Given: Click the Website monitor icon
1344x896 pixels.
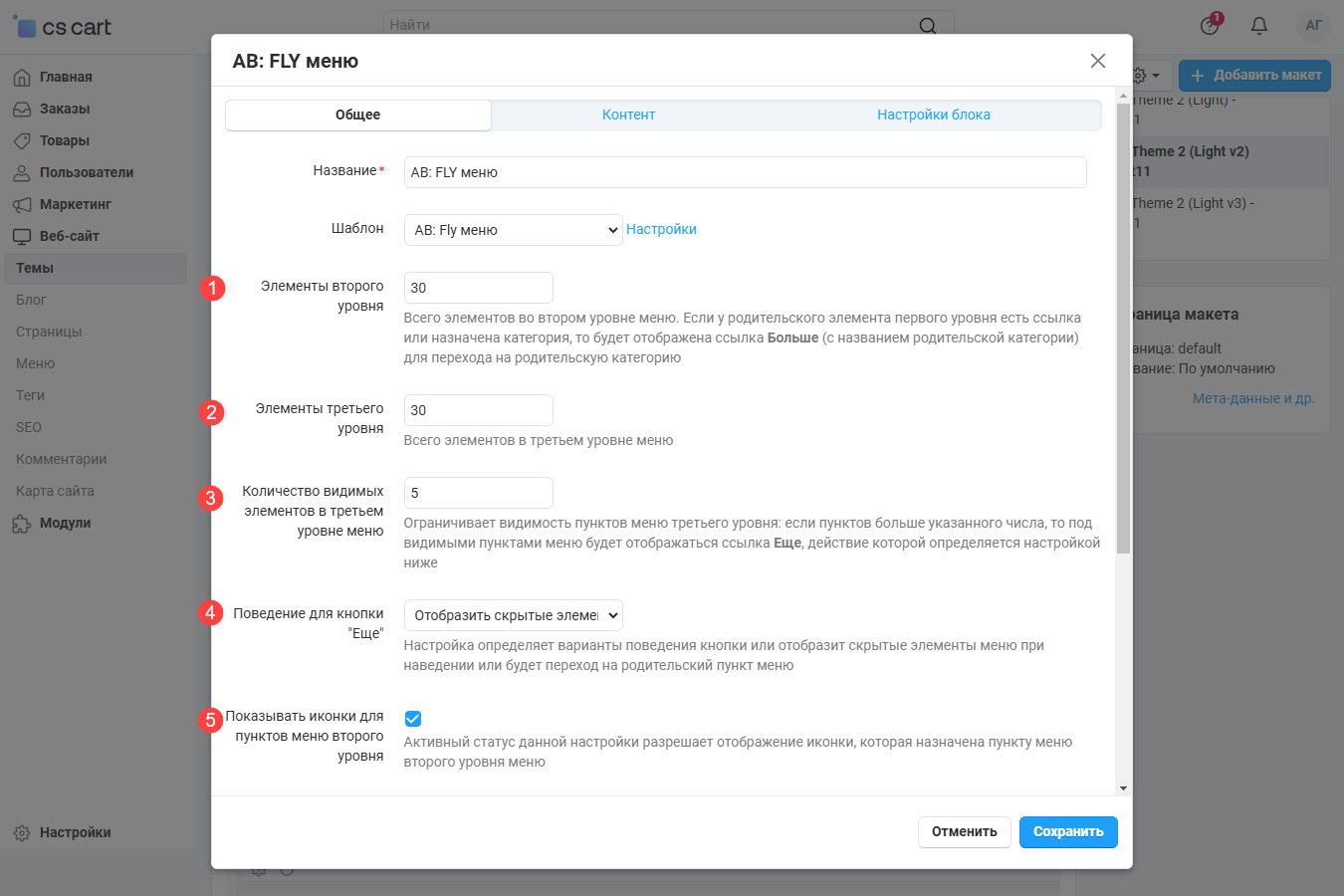Looking at the screenshot, I should click(x=22, y=237).
